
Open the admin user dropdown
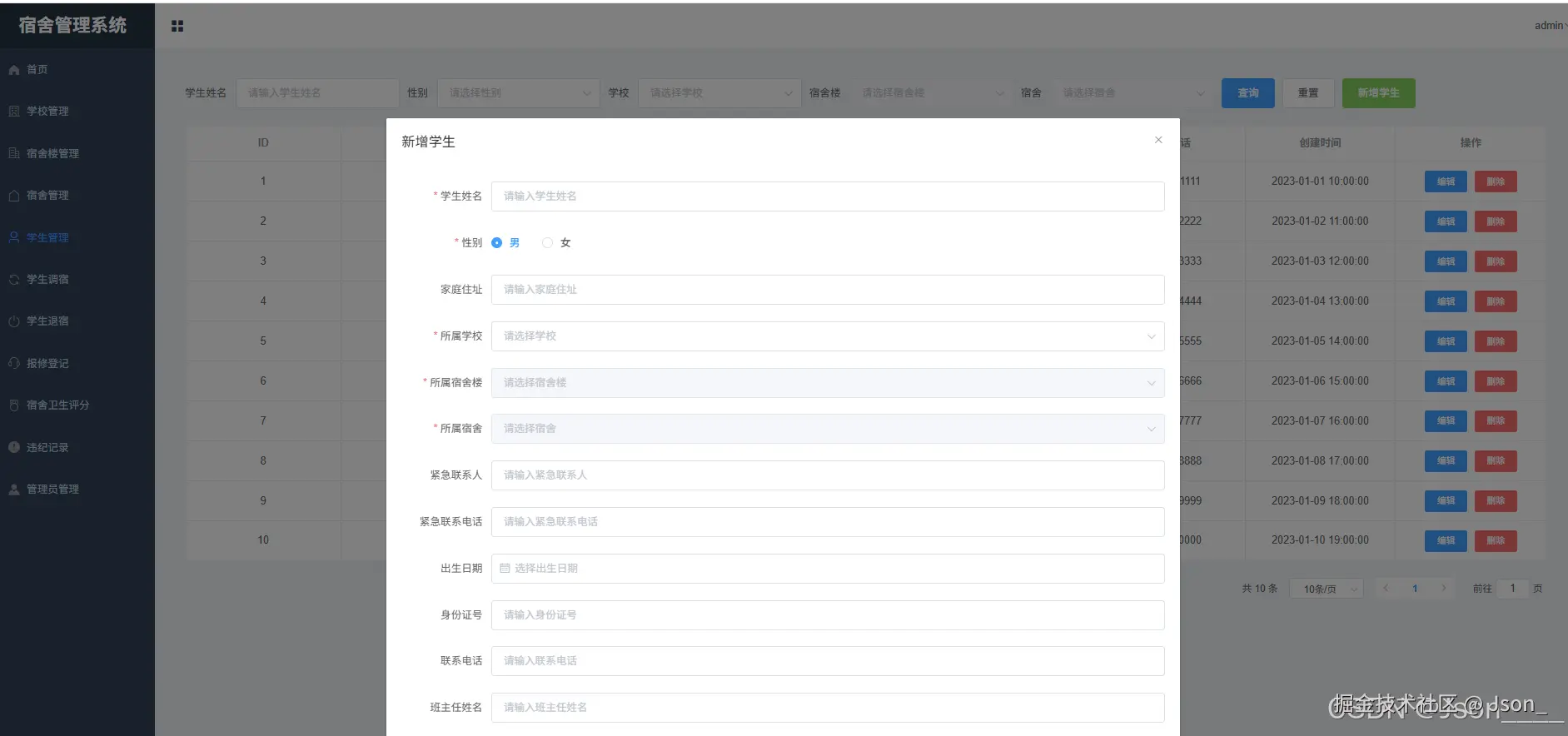(x=1551, y=26)
